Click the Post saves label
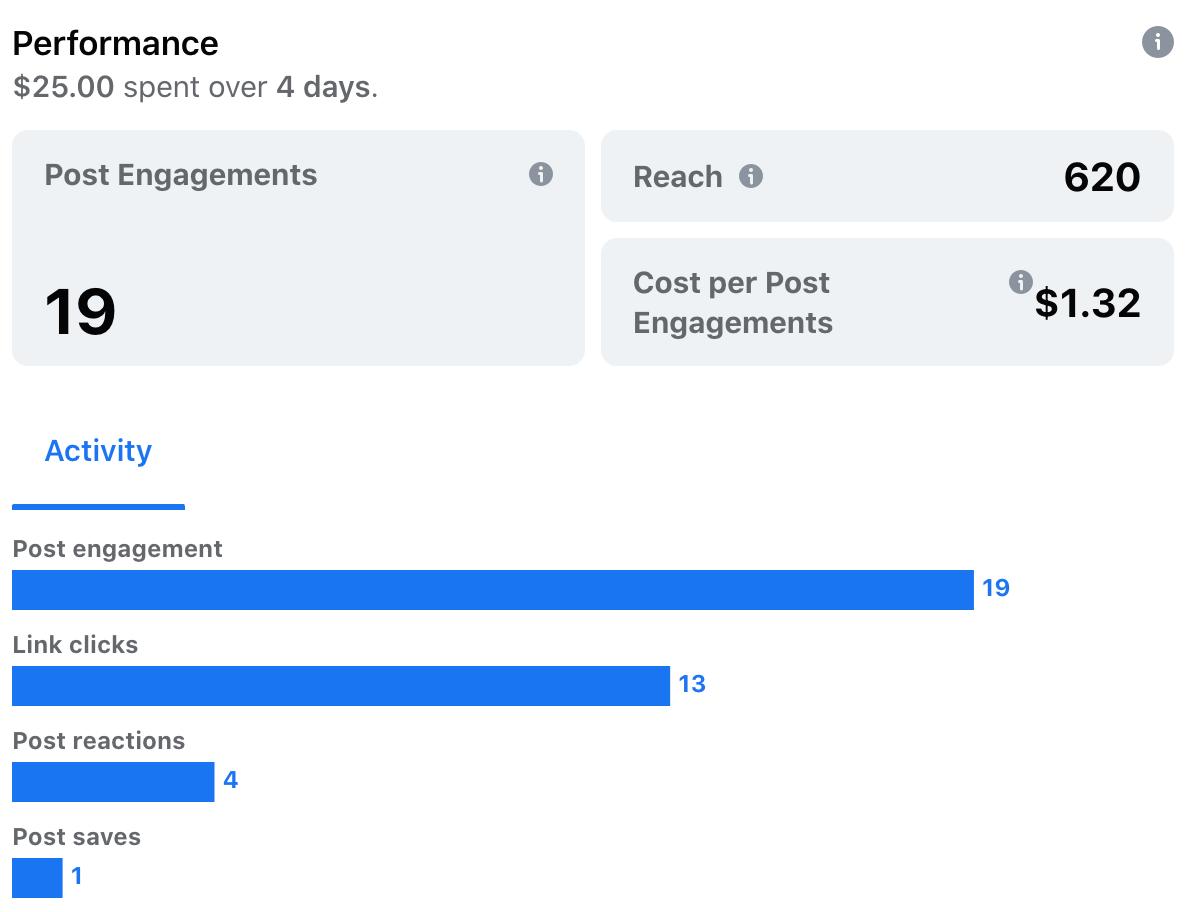Image resolution: width=1198 pixels, height=912 pixels. click(x=77, y=837)
